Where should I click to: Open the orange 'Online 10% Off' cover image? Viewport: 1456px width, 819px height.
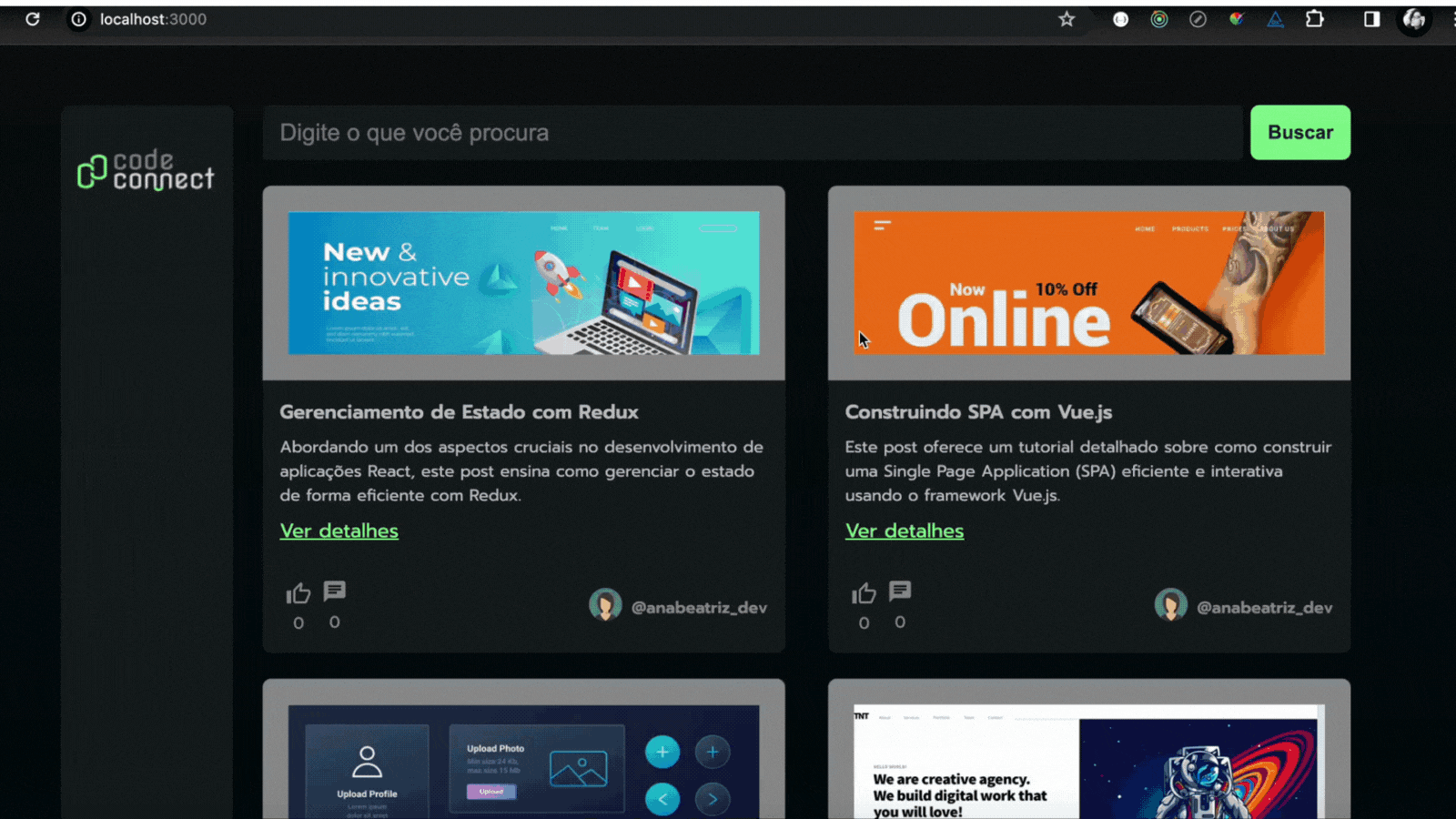[1089, 283]
